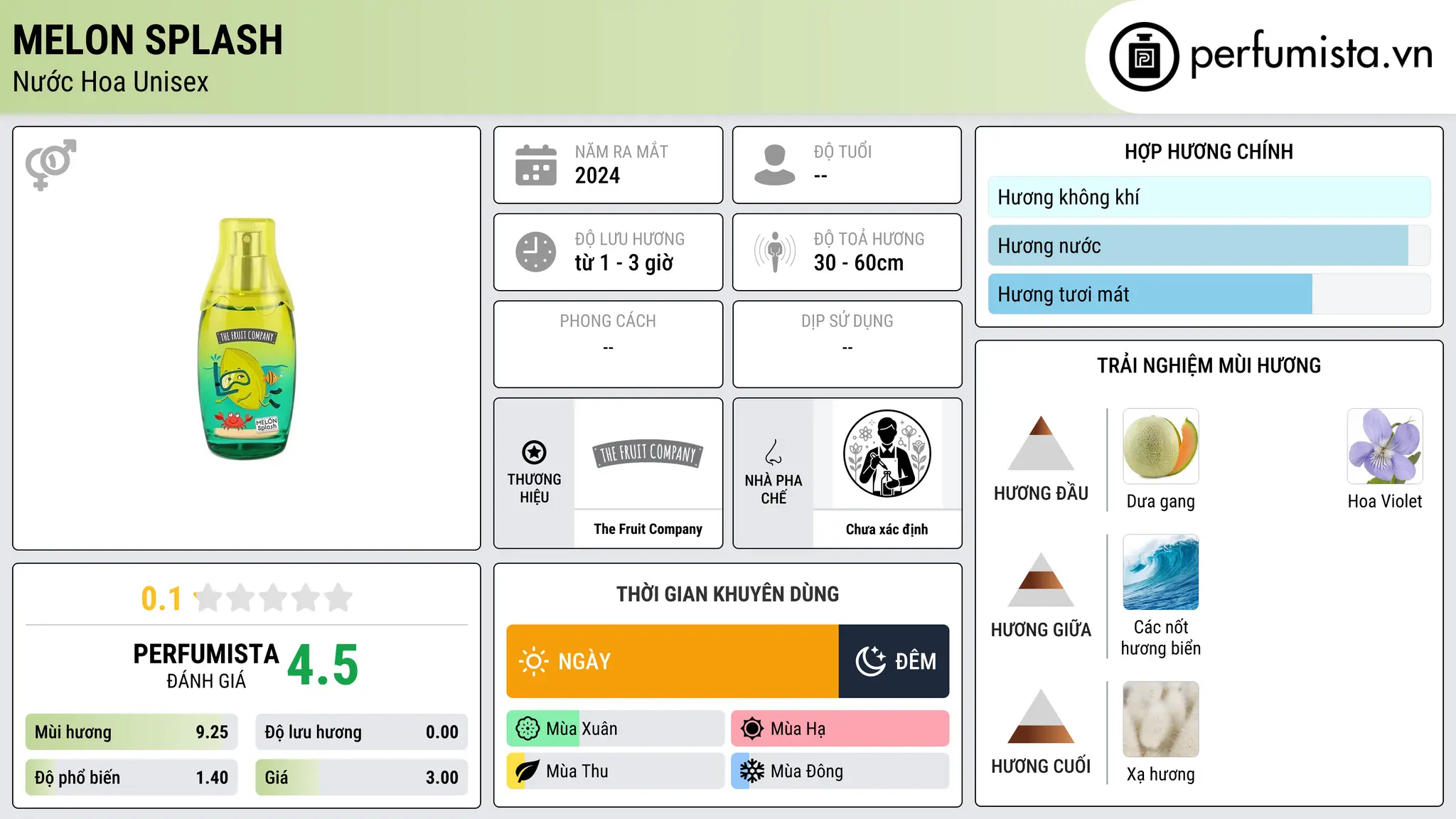
Task: Click the sillage value 30 - 60cm
Action: [858, 263]
